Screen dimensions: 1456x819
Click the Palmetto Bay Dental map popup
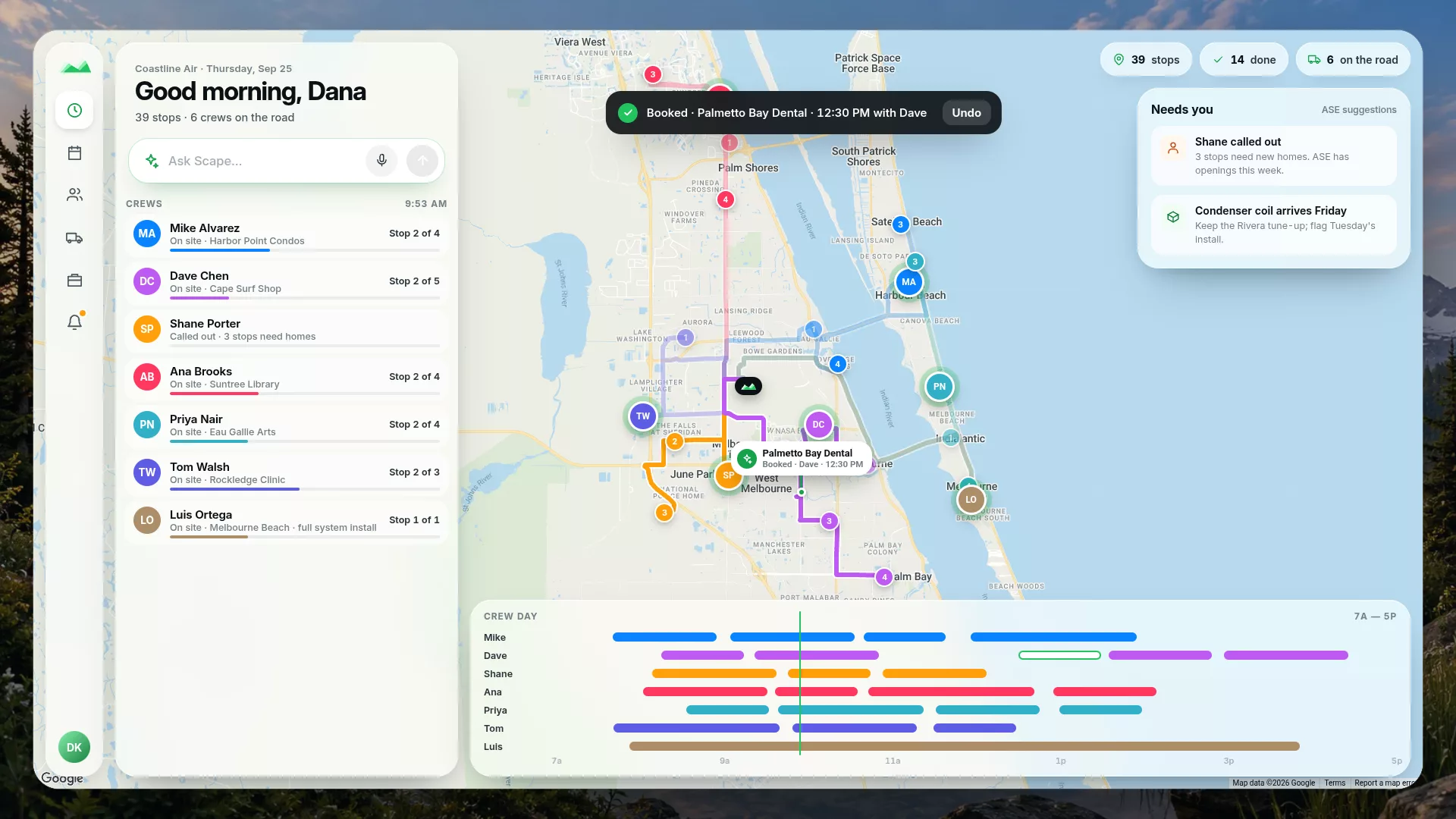pos(802,459)
